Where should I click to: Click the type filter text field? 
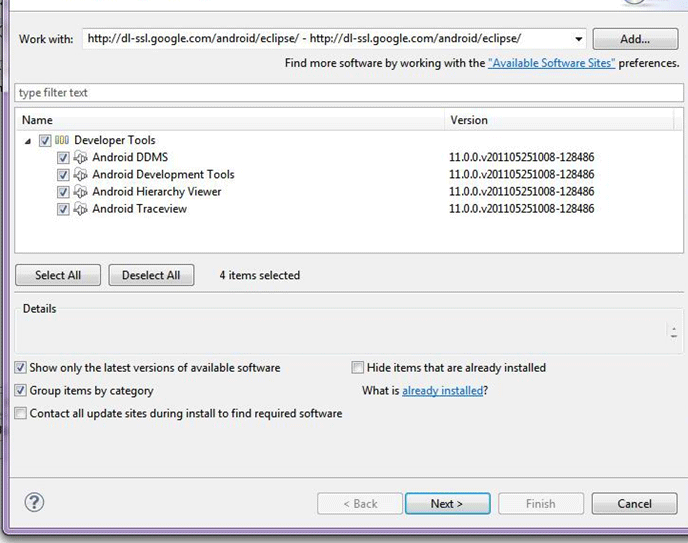(349, 93)
